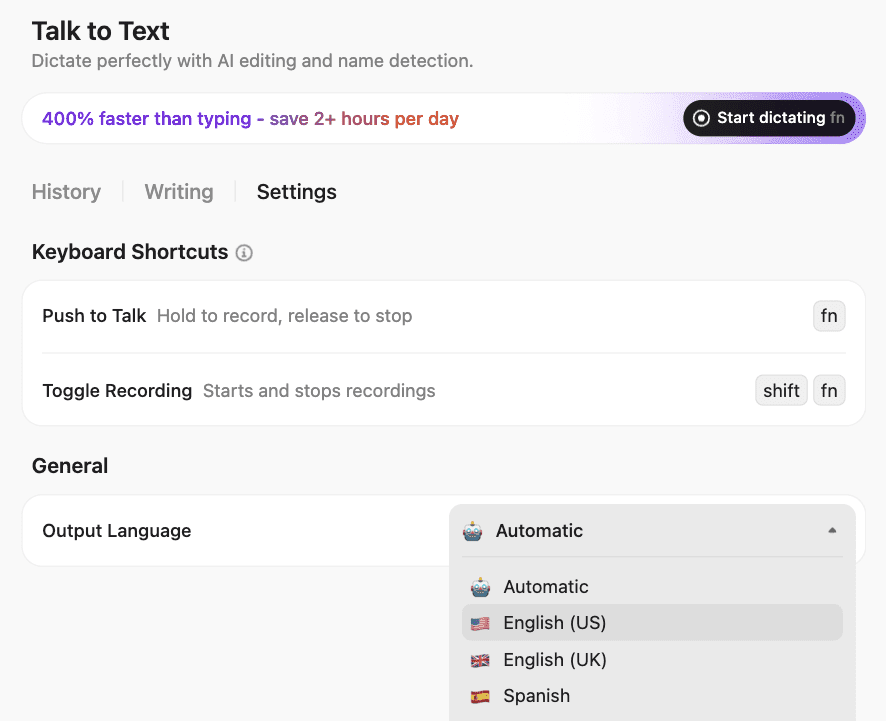Screen dimensions: 886x721
Task: Click the US flag icon next to English (US)
Action: [x=480, y=622]
